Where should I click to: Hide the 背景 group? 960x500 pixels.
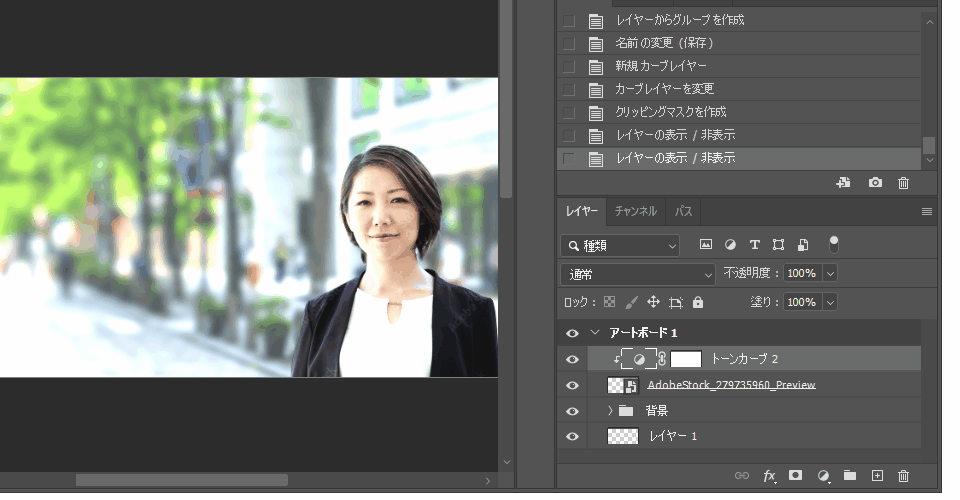pos(572,411)
